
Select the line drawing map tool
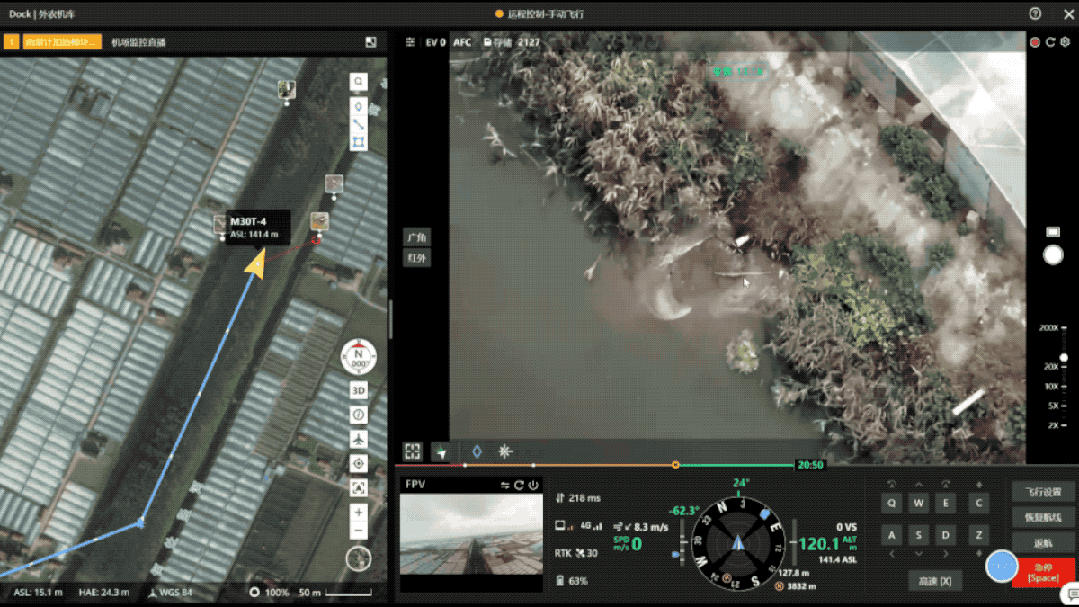point(359,125)
